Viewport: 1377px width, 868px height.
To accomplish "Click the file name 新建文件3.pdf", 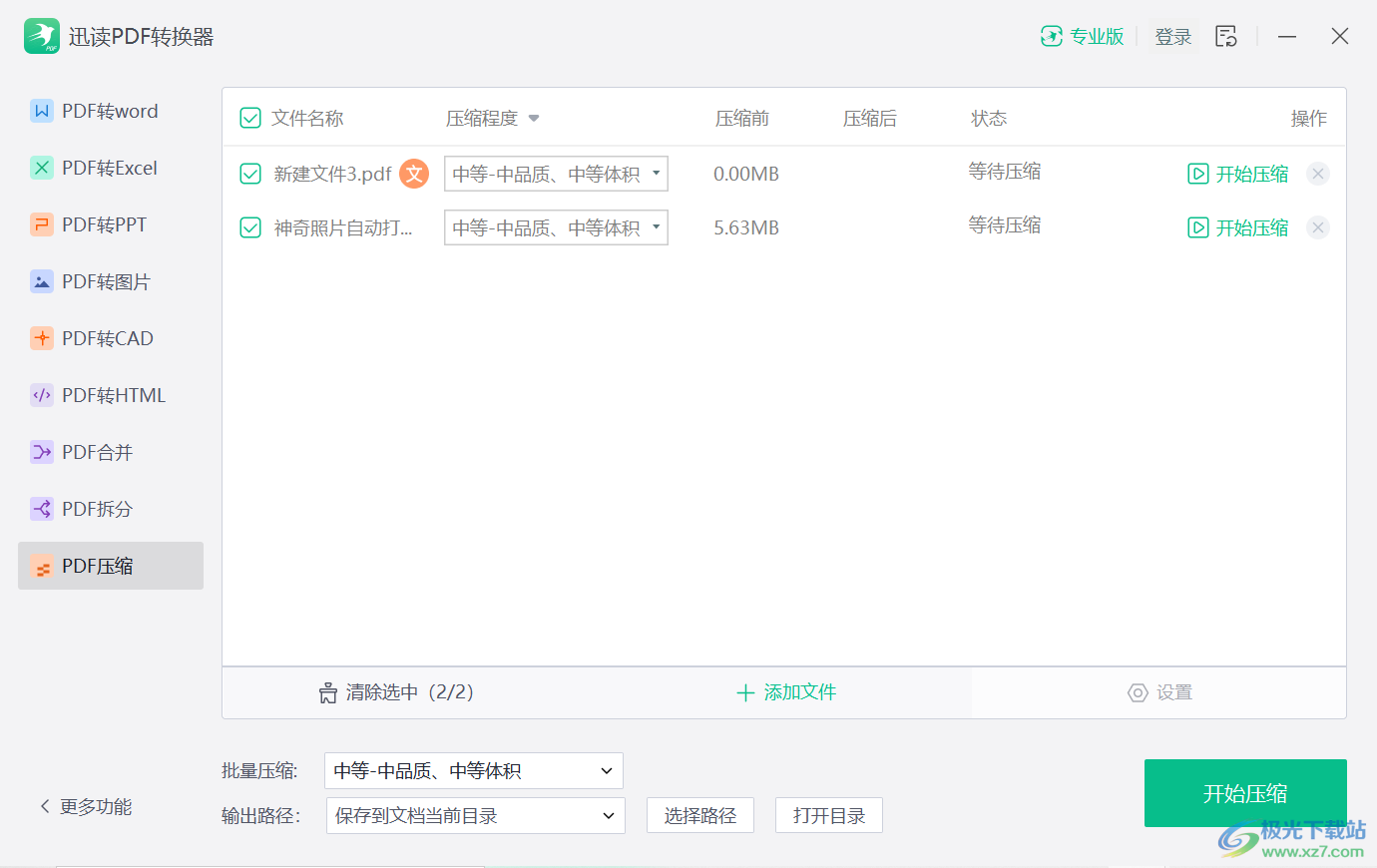I will (333, 175).
